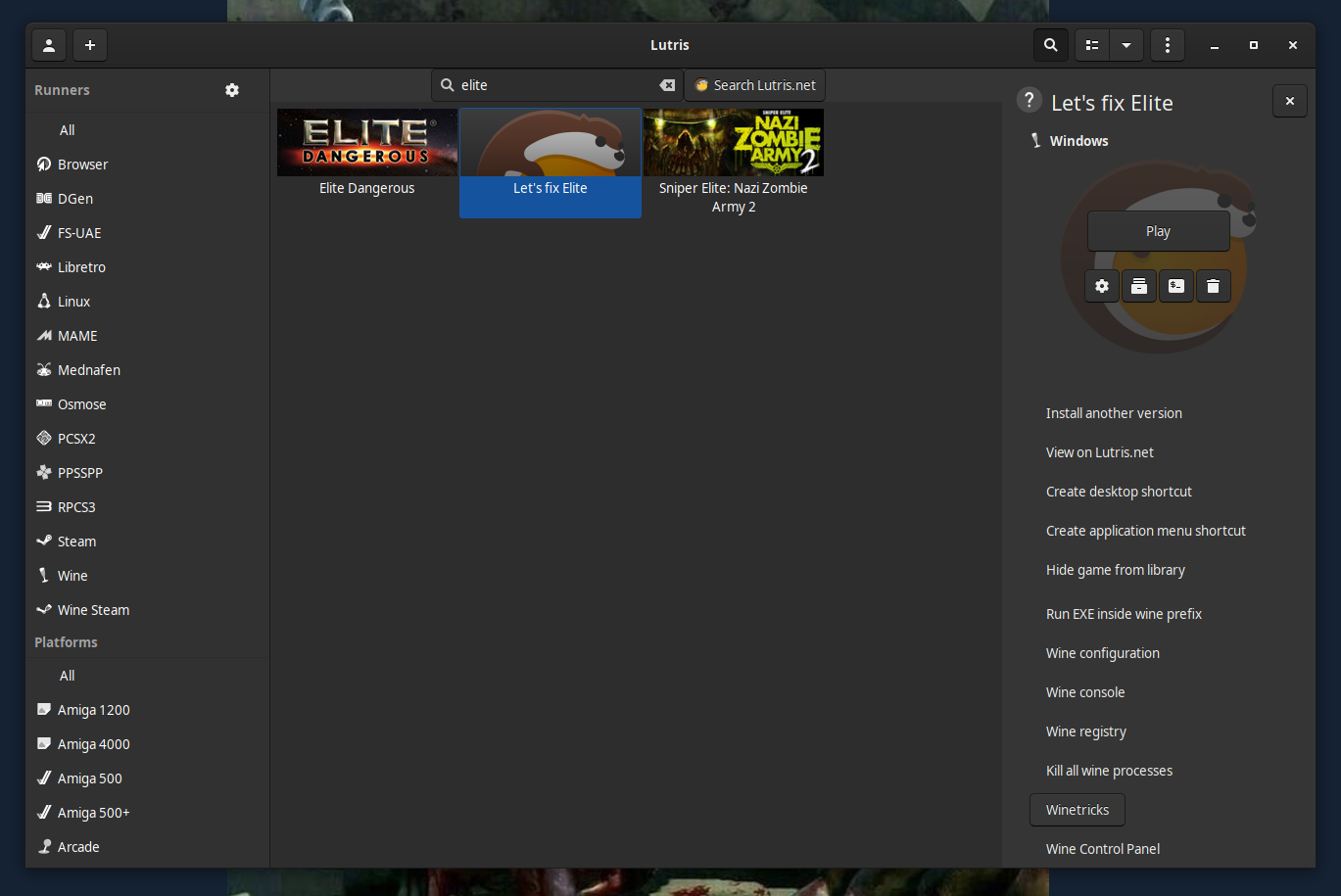Open runners settings gear icon
Image resolution: width=1341 pixels, height=896 pixels.
click(x=232, y=90)
